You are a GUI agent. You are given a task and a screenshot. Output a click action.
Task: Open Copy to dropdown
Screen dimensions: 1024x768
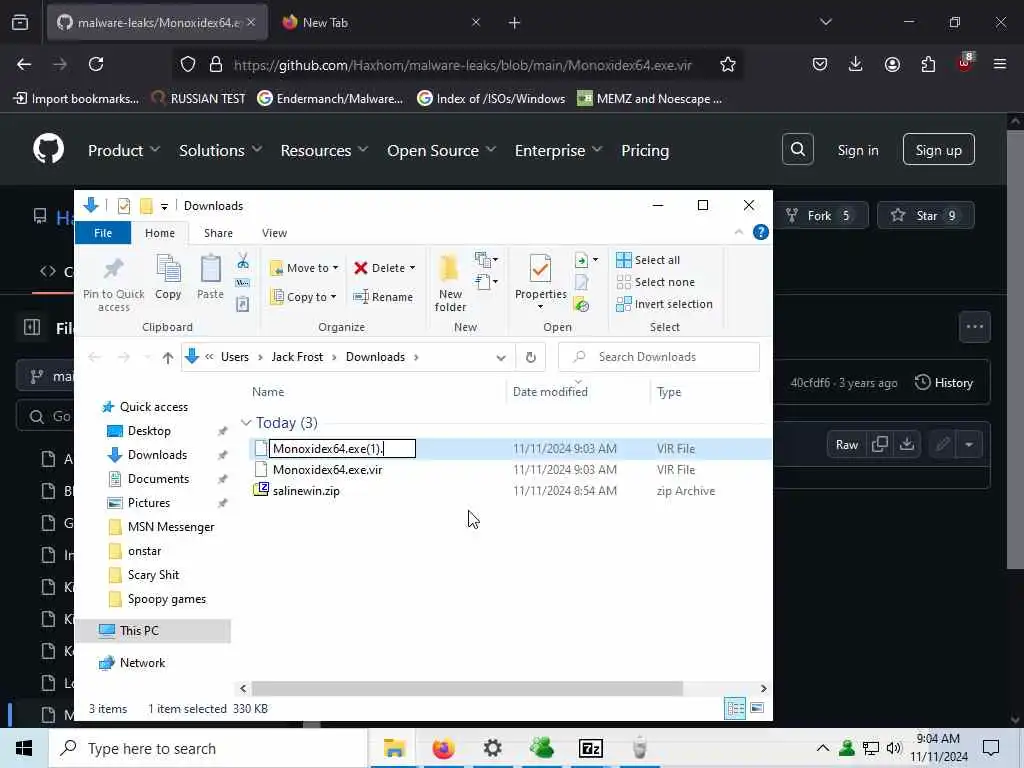pos(304,296)
